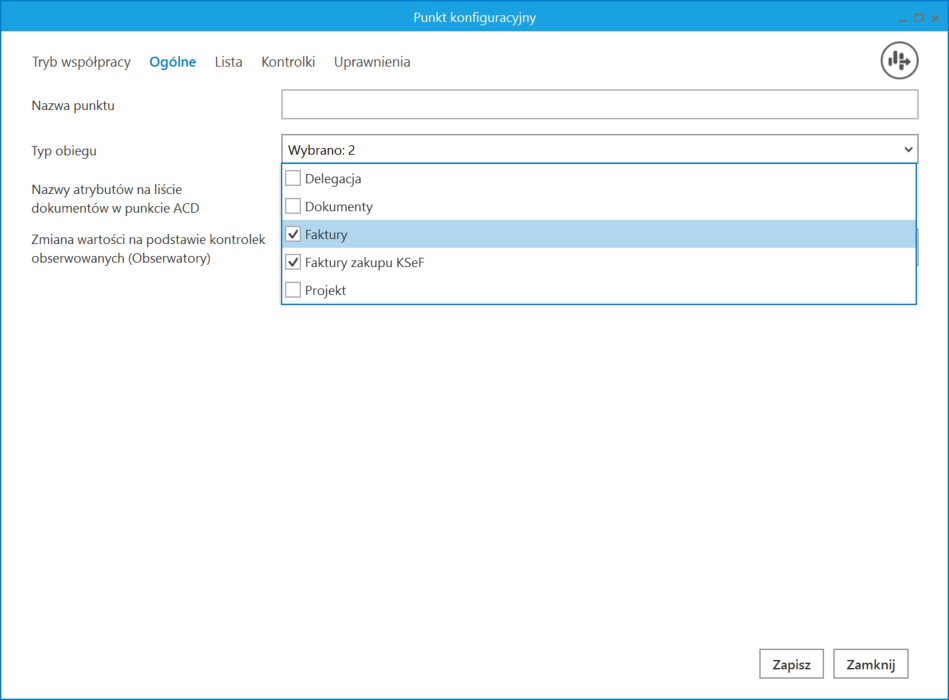Select the Uprawnienia tab

pos(372,62)
